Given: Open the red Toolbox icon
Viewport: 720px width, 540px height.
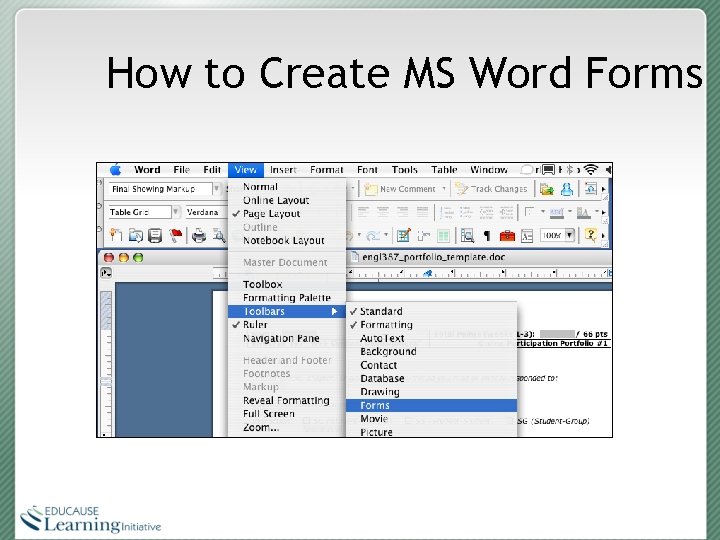Looking at the screenshot, I should (507, 236).
